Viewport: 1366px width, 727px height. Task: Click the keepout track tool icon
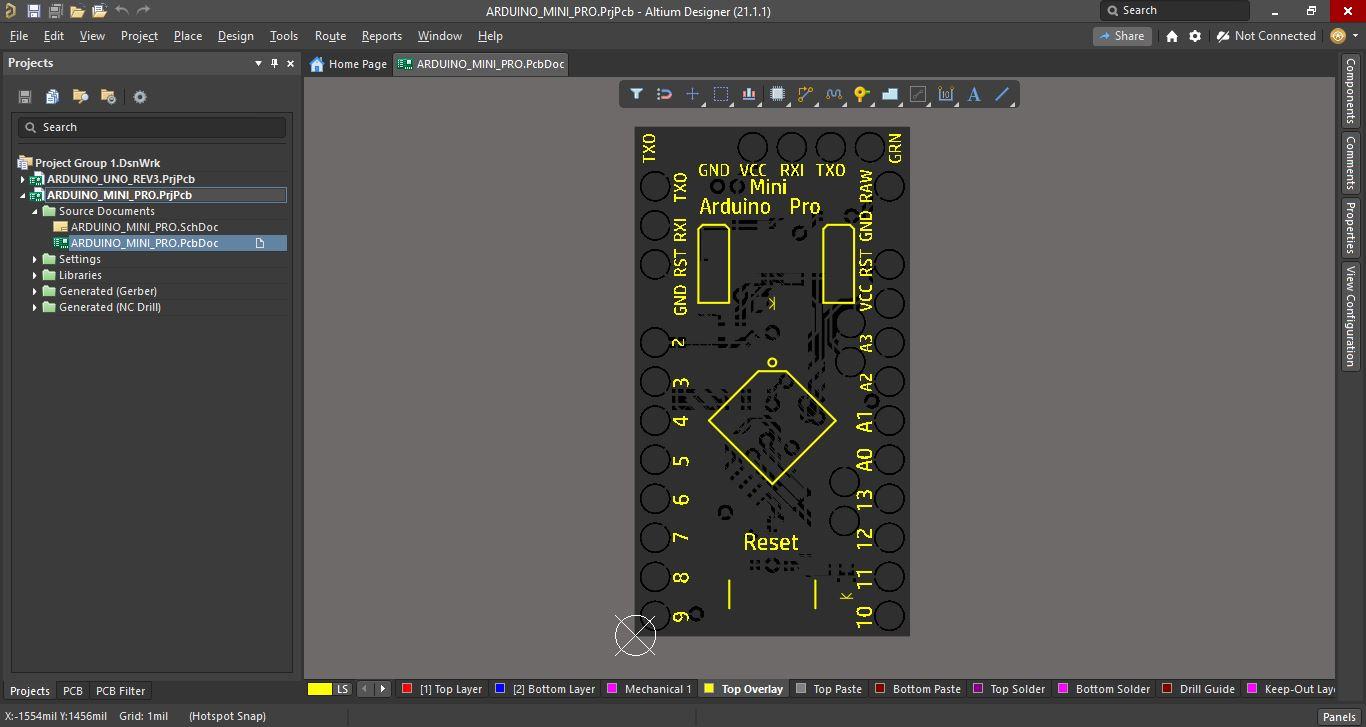click(918, 94)
